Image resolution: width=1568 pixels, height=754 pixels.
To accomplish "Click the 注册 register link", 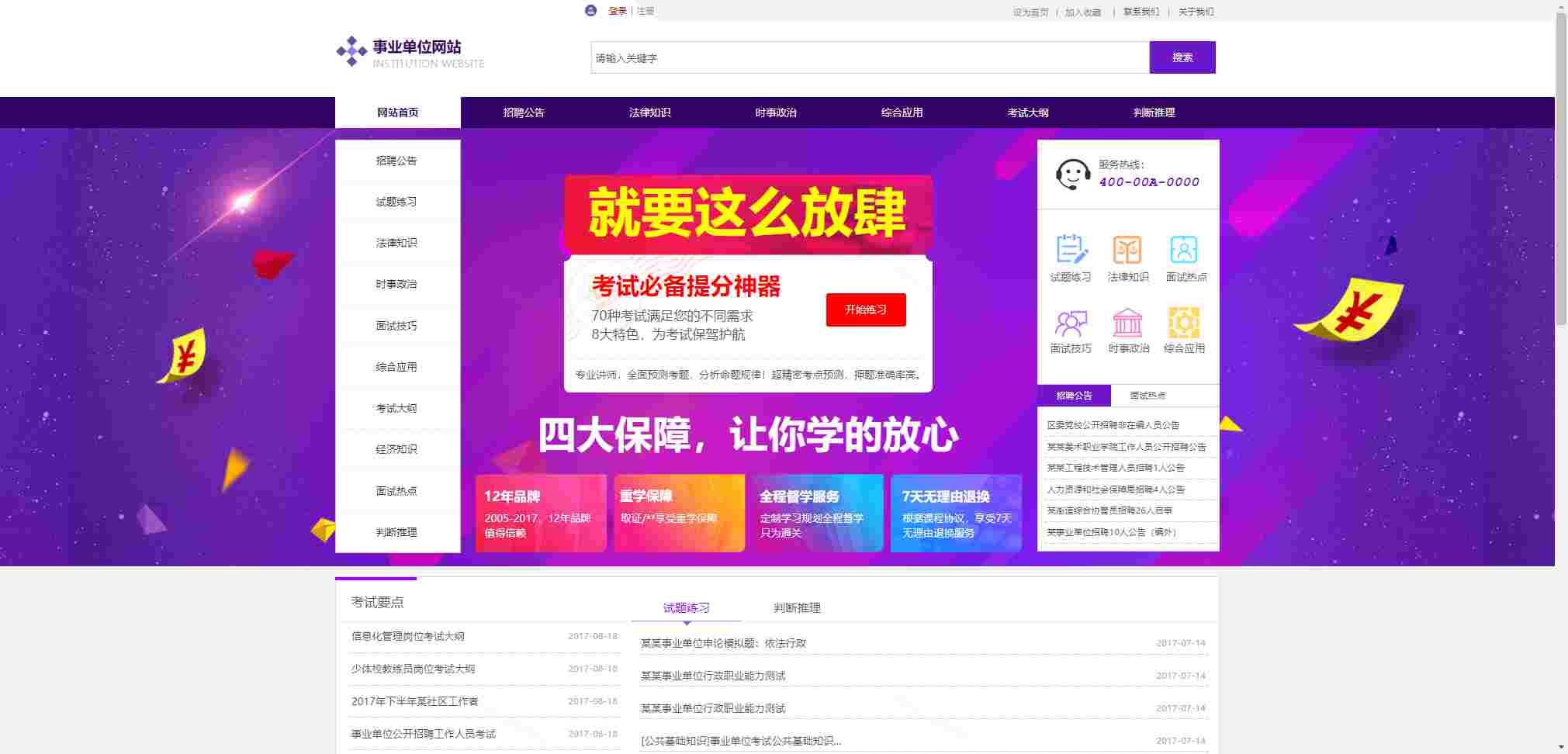I will (x=646, y=11).
